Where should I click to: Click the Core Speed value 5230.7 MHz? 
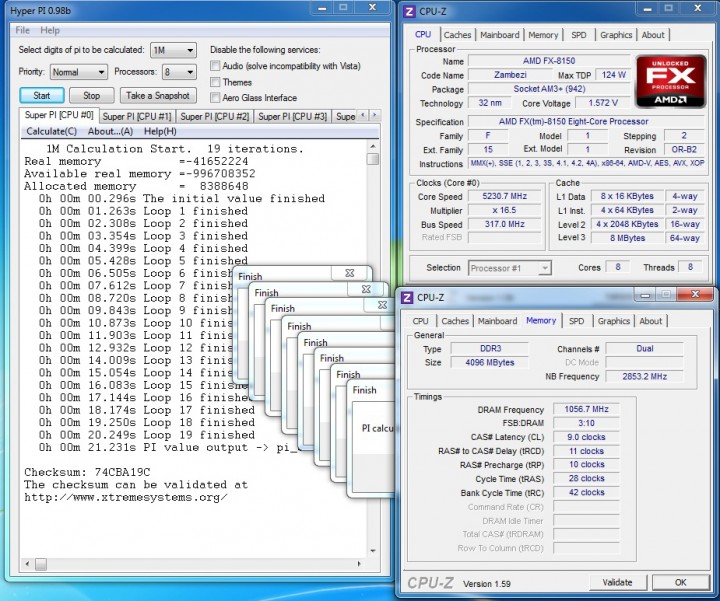tap(504, 196)
